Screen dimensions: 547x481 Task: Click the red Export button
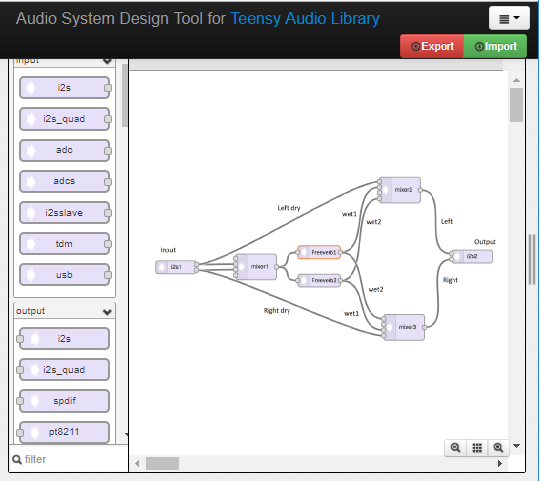pos(432,46)
